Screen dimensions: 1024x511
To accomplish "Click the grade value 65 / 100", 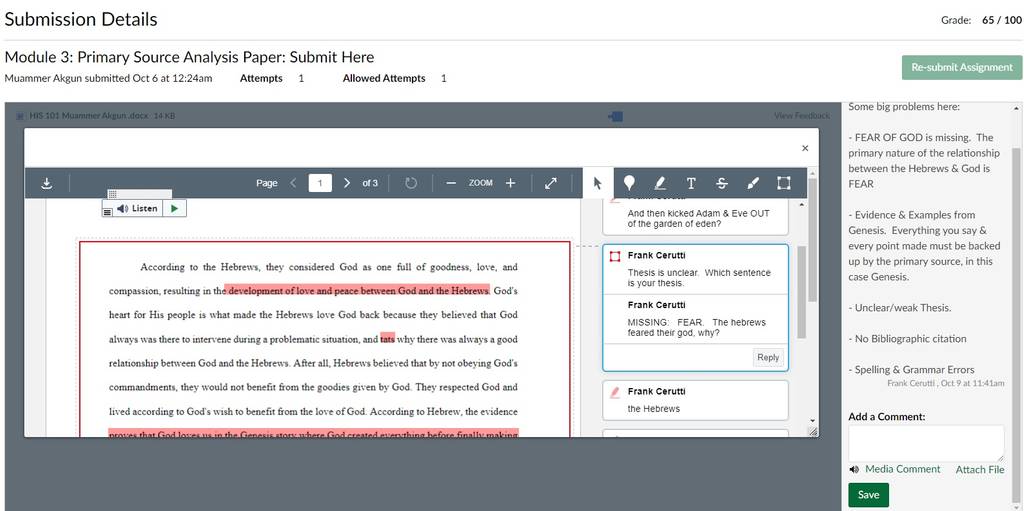I will [x=1002, y=20].
